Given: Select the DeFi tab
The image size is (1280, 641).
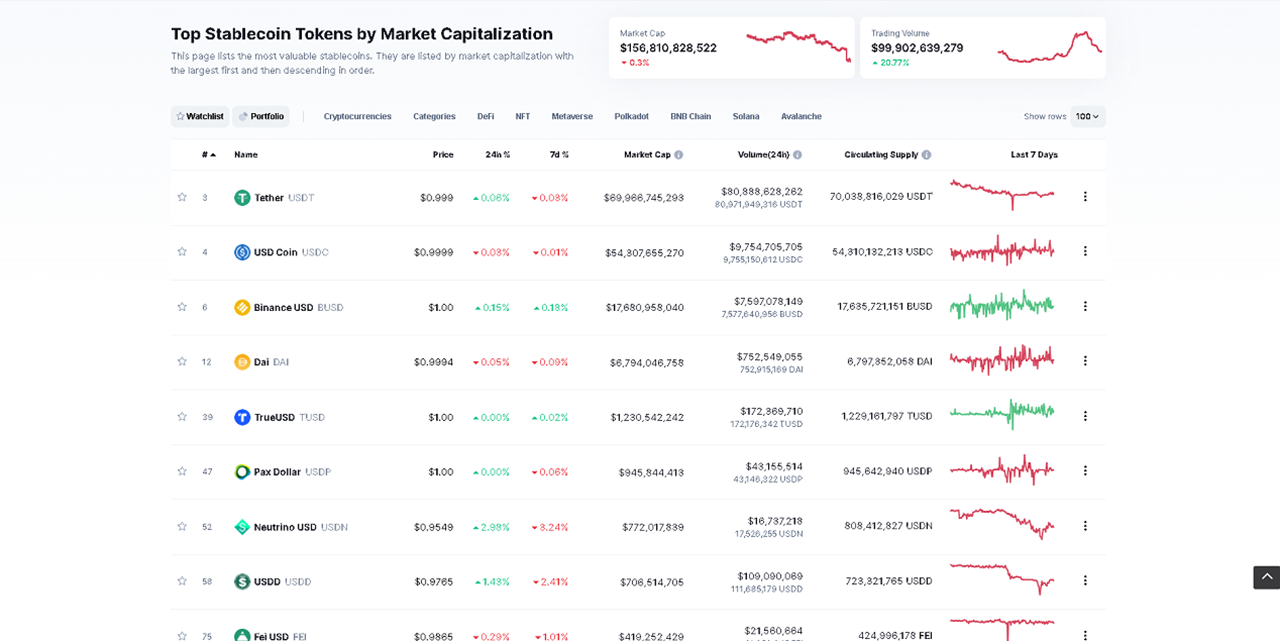Looking at the screenshot, I should click(x=486, y=117).
